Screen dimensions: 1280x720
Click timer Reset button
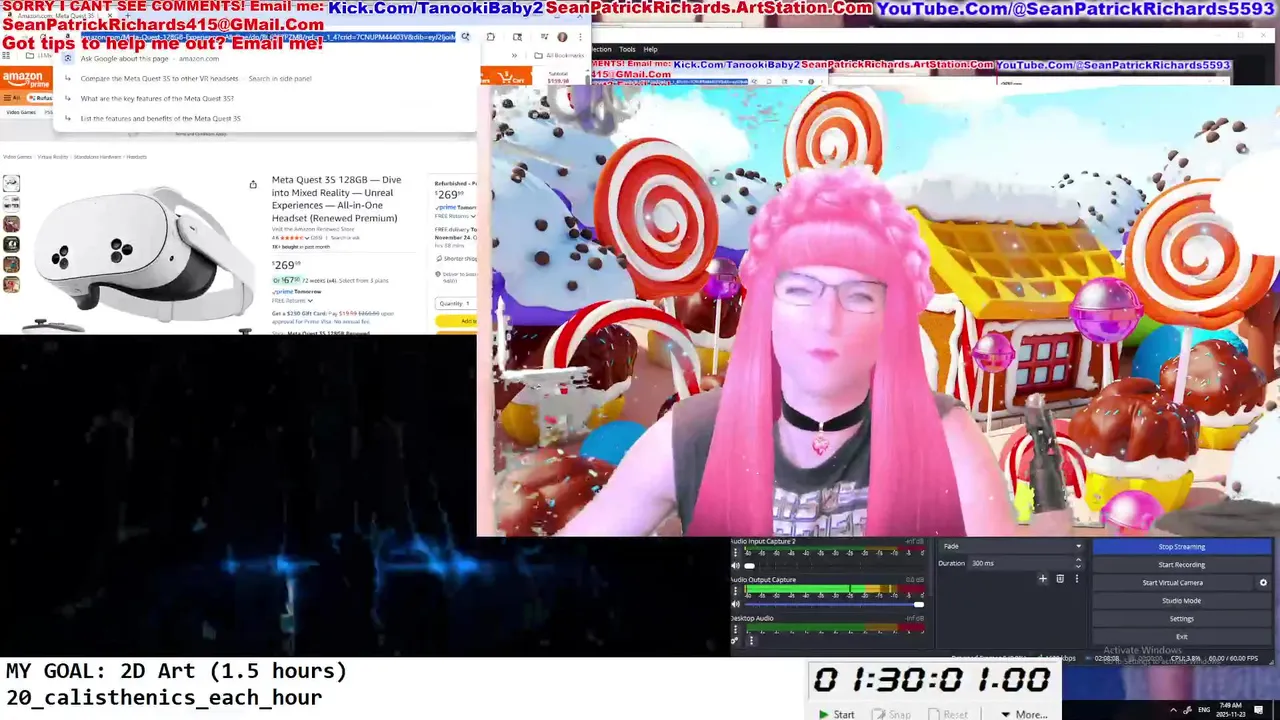point(948,714)
